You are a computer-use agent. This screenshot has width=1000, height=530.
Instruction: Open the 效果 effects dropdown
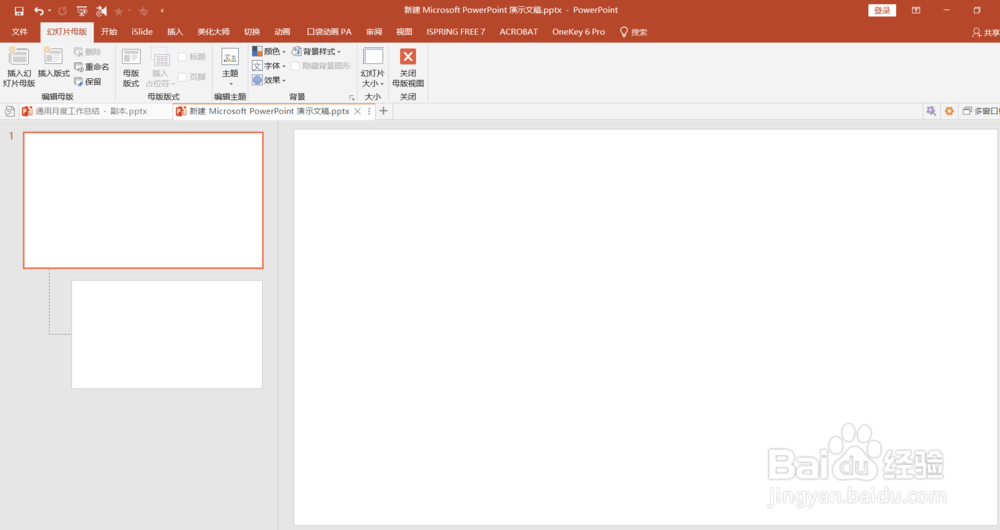pos(268,80)
